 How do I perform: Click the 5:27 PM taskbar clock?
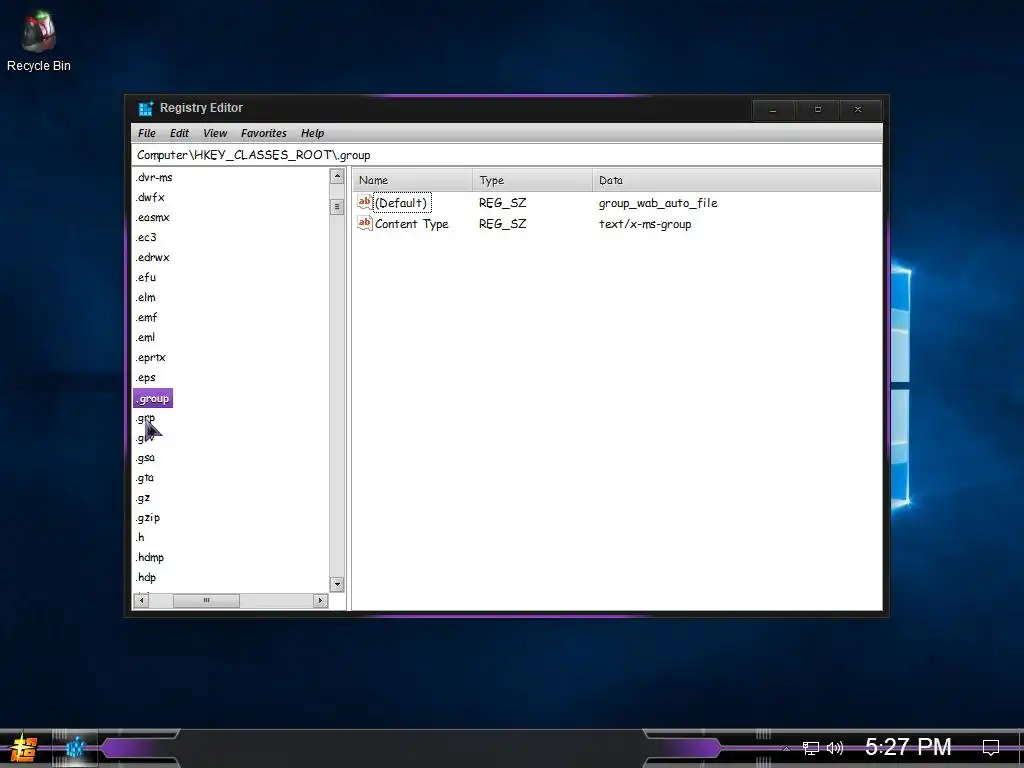pyautogui.click(x=908, y=747)
